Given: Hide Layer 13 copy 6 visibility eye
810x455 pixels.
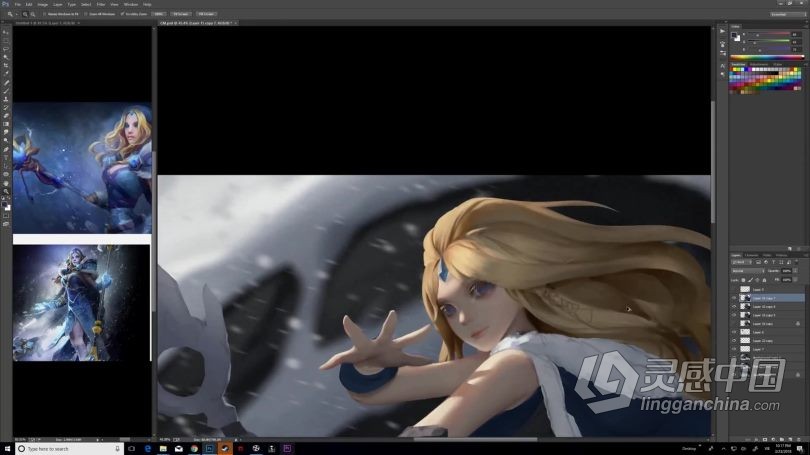Looking at the screenshot, I should (x=734, y=306).
